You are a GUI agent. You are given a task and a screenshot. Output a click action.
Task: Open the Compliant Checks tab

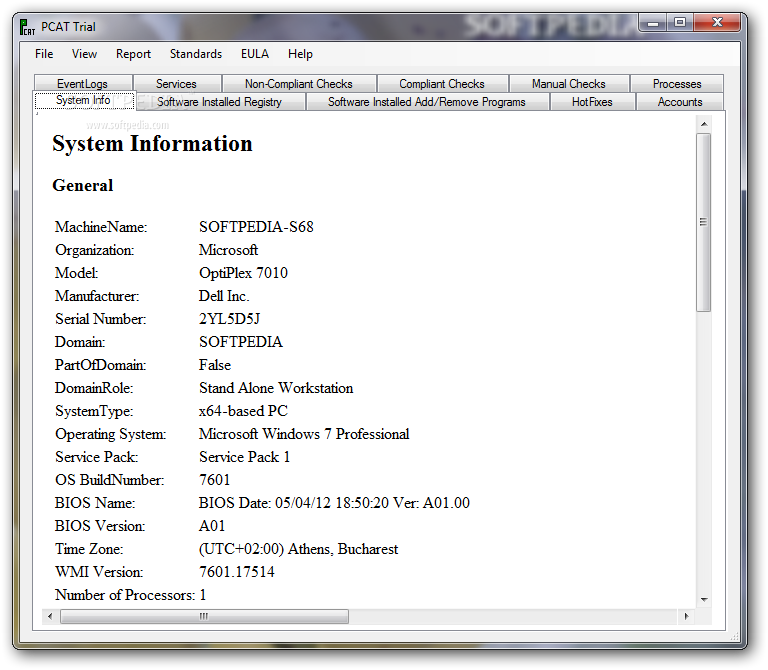click(x=442, y=84)
